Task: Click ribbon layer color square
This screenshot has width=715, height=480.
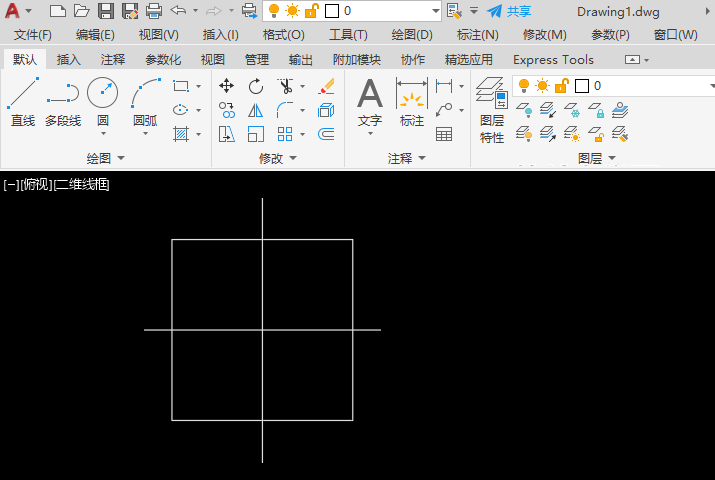Action: (582, 86)
